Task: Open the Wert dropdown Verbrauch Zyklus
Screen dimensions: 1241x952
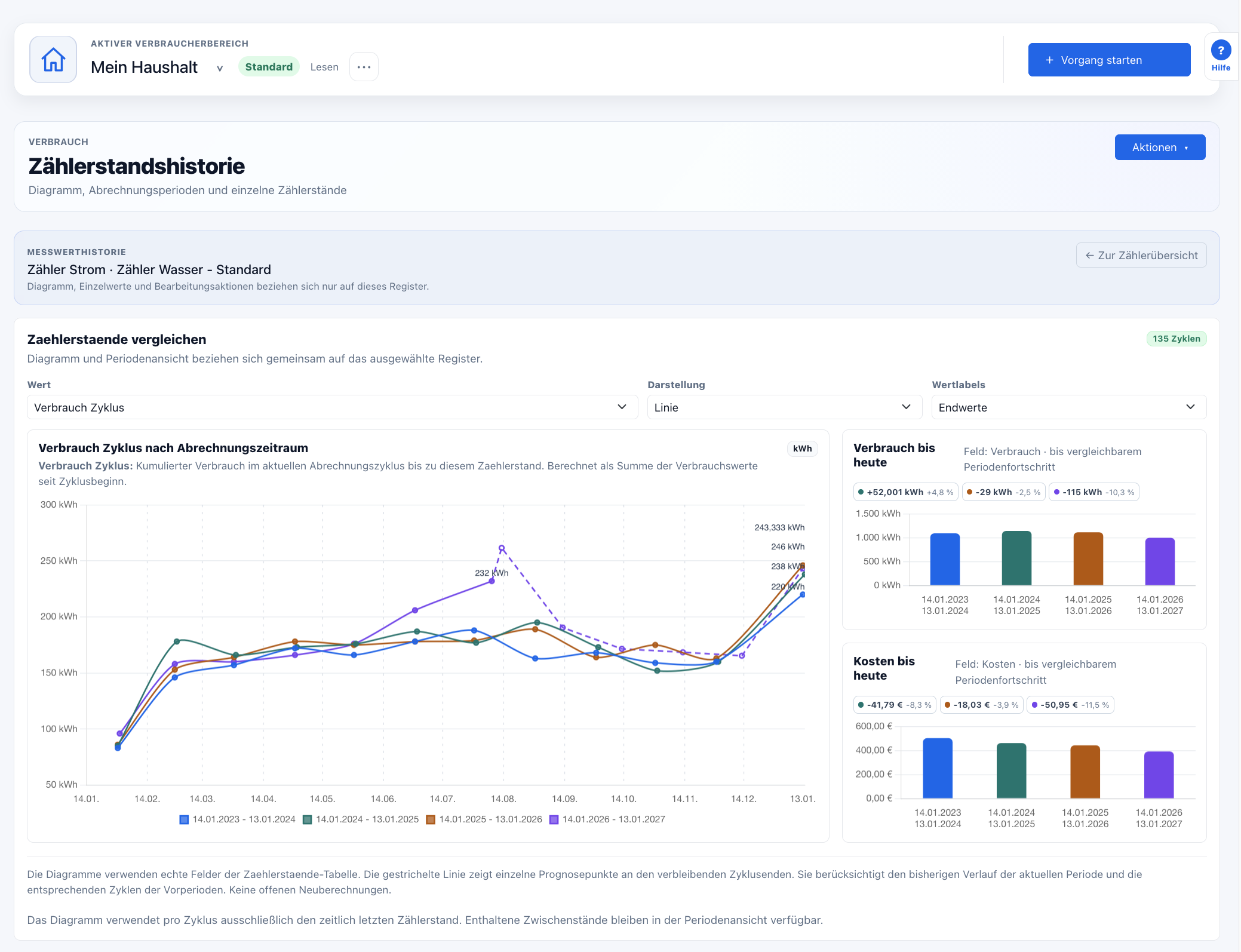Action: pos(333,407)
